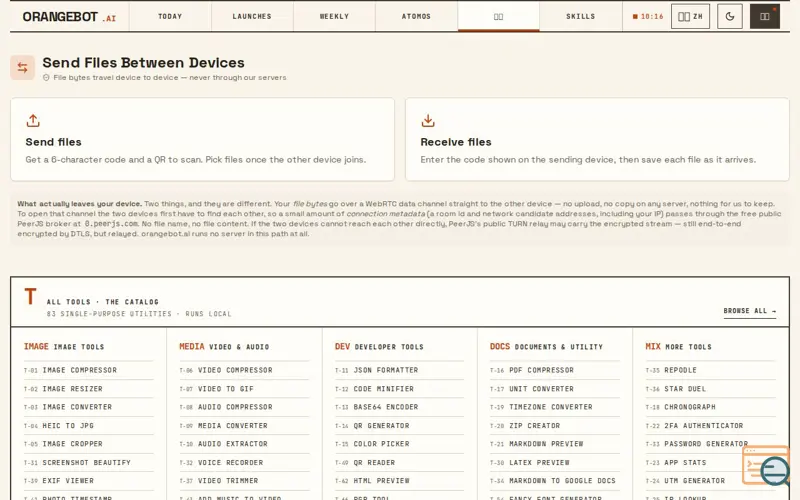Click the IMAGE category heading
Image resolution: width=800 pixels, height=500 pixels.
(64, 346)
